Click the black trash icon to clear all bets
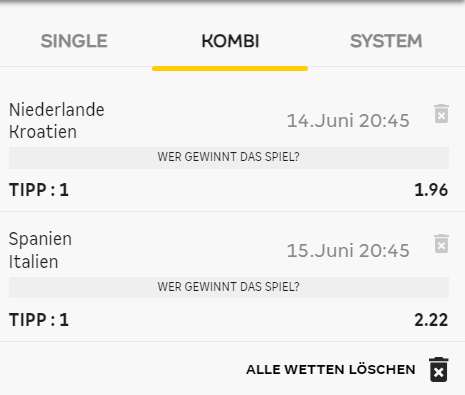This screenshot has width=465, height=395. [439, 369]
